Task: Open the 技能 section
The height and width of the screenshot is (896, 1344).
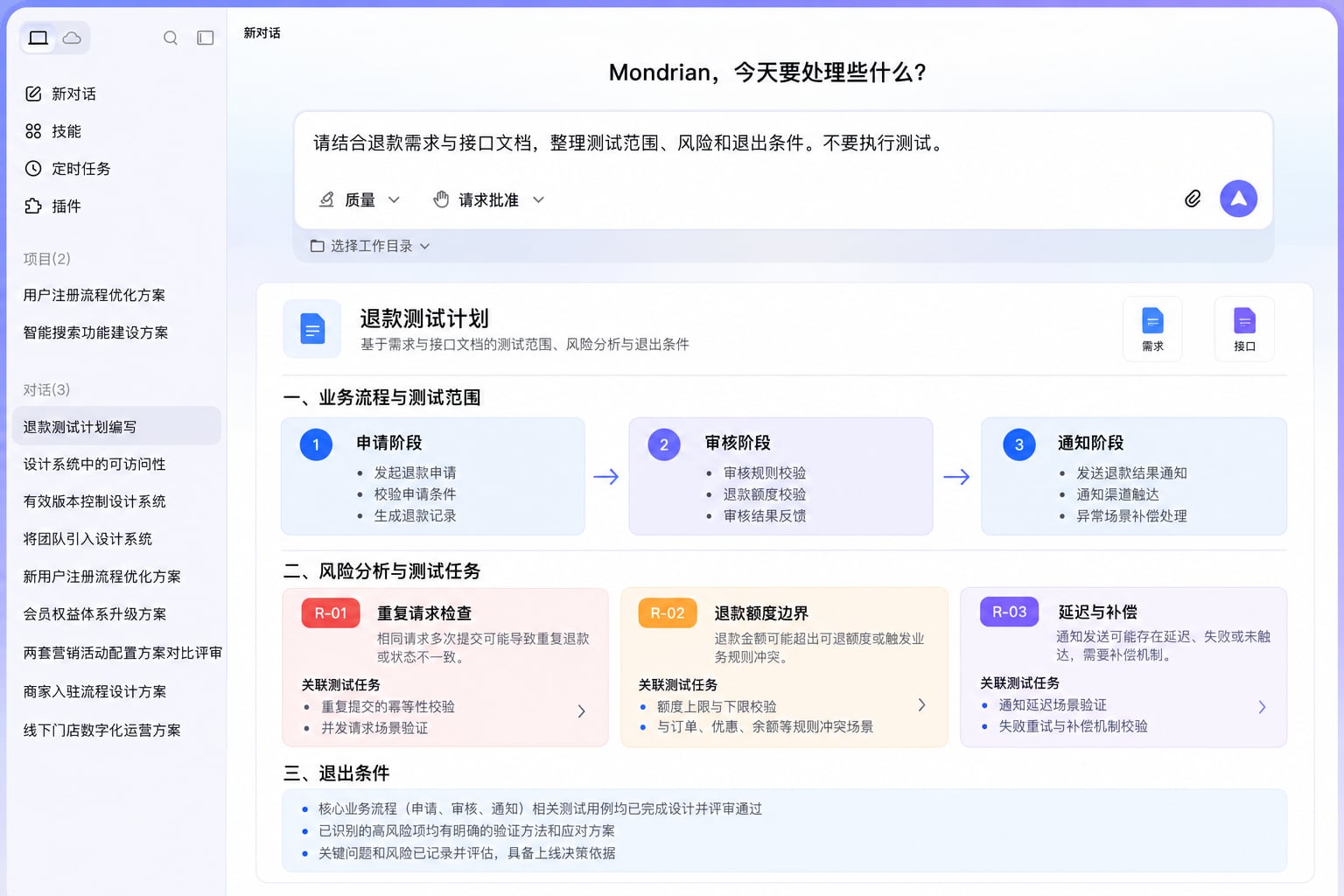Action: click(53, 131)
